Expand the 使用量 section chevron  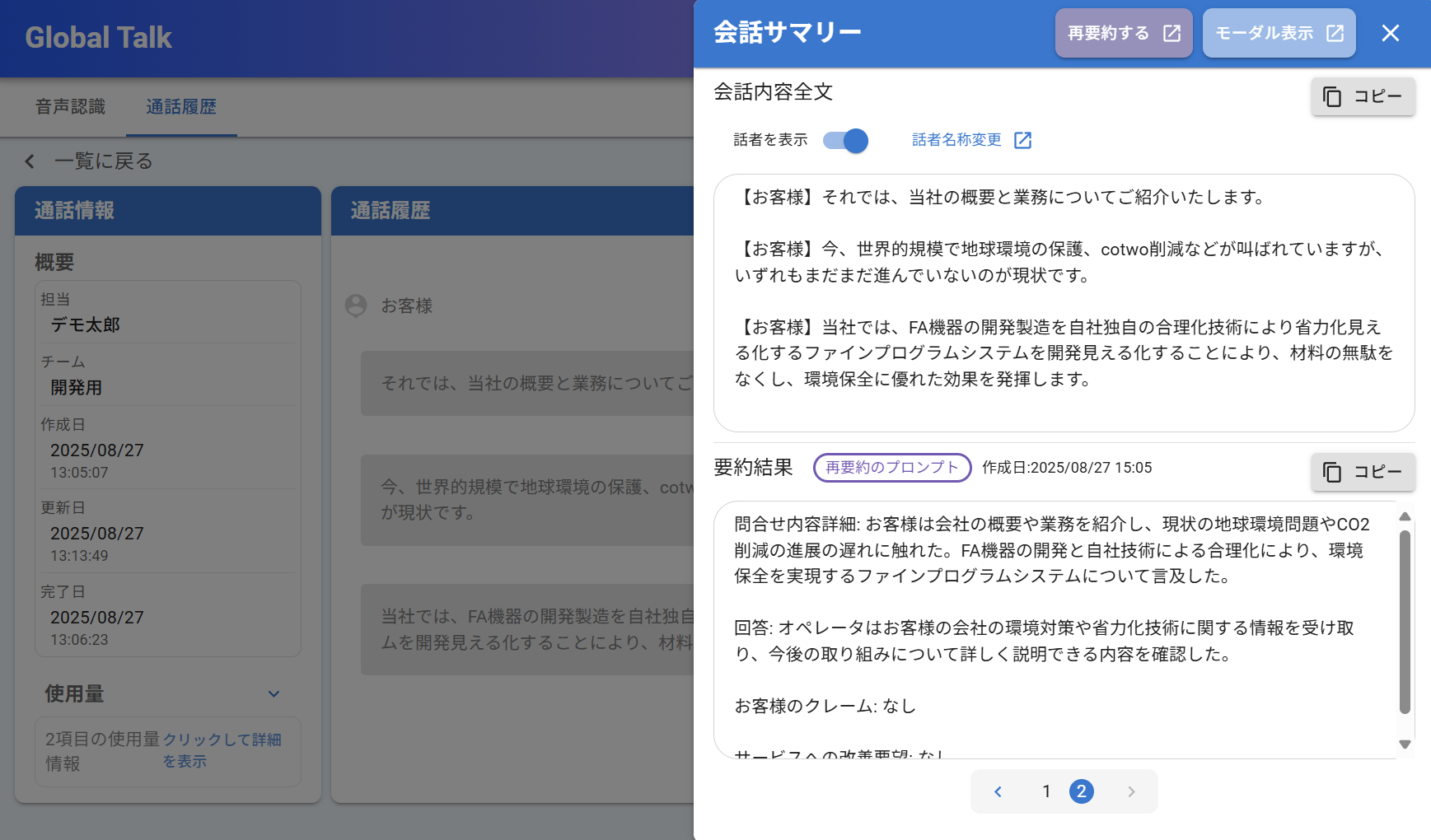coord(274,694)
